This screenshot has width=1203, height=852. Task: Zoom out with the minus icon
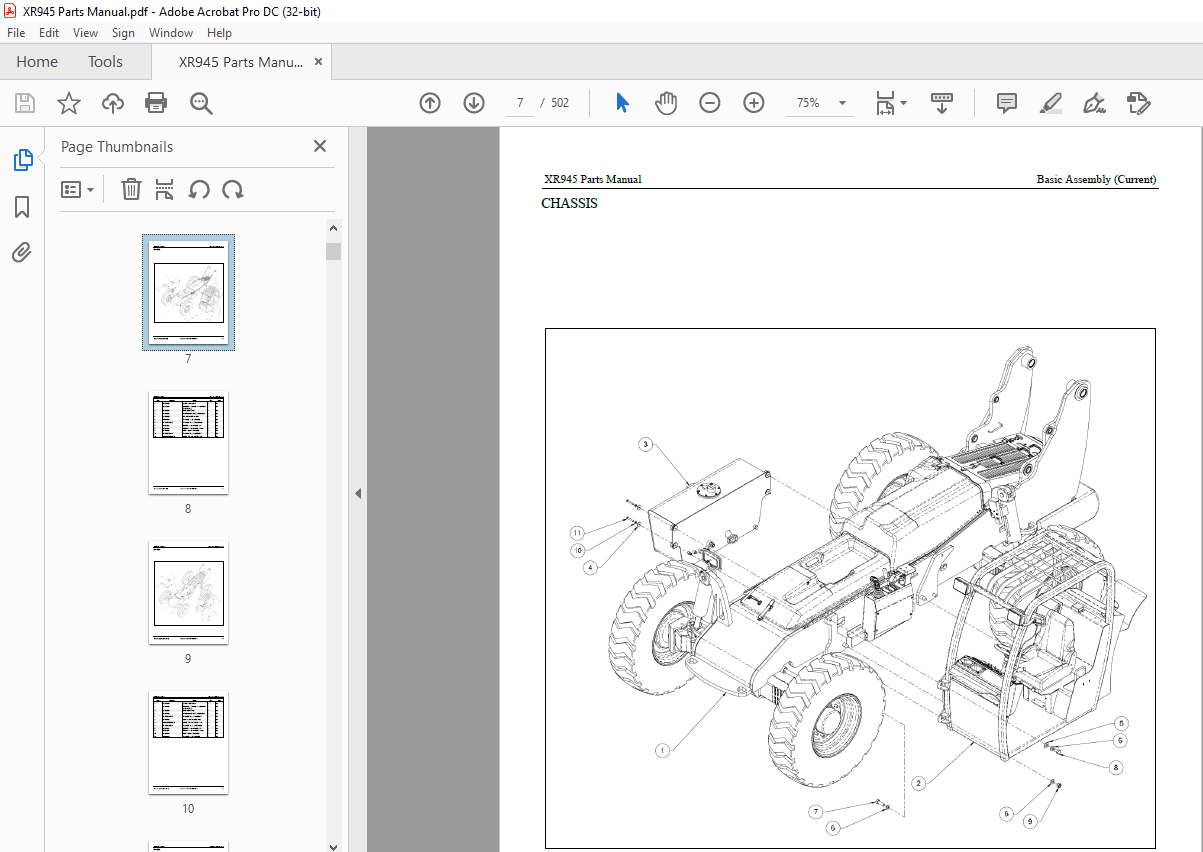pyautogui.click(x=710, y=103)
